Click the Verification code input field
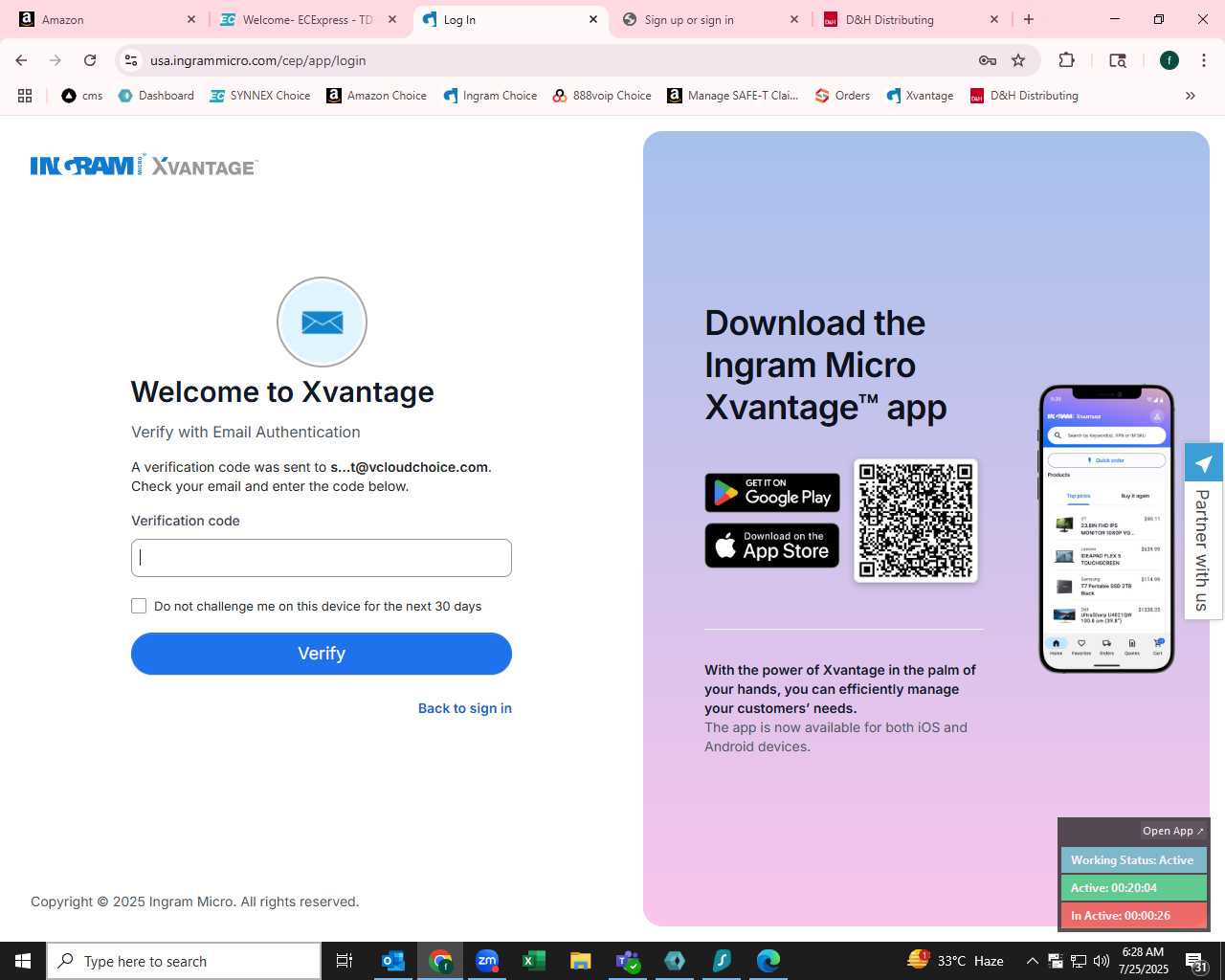Image resolution: width=1225 pixels, height=980 pixels. (x=322, y=558)
